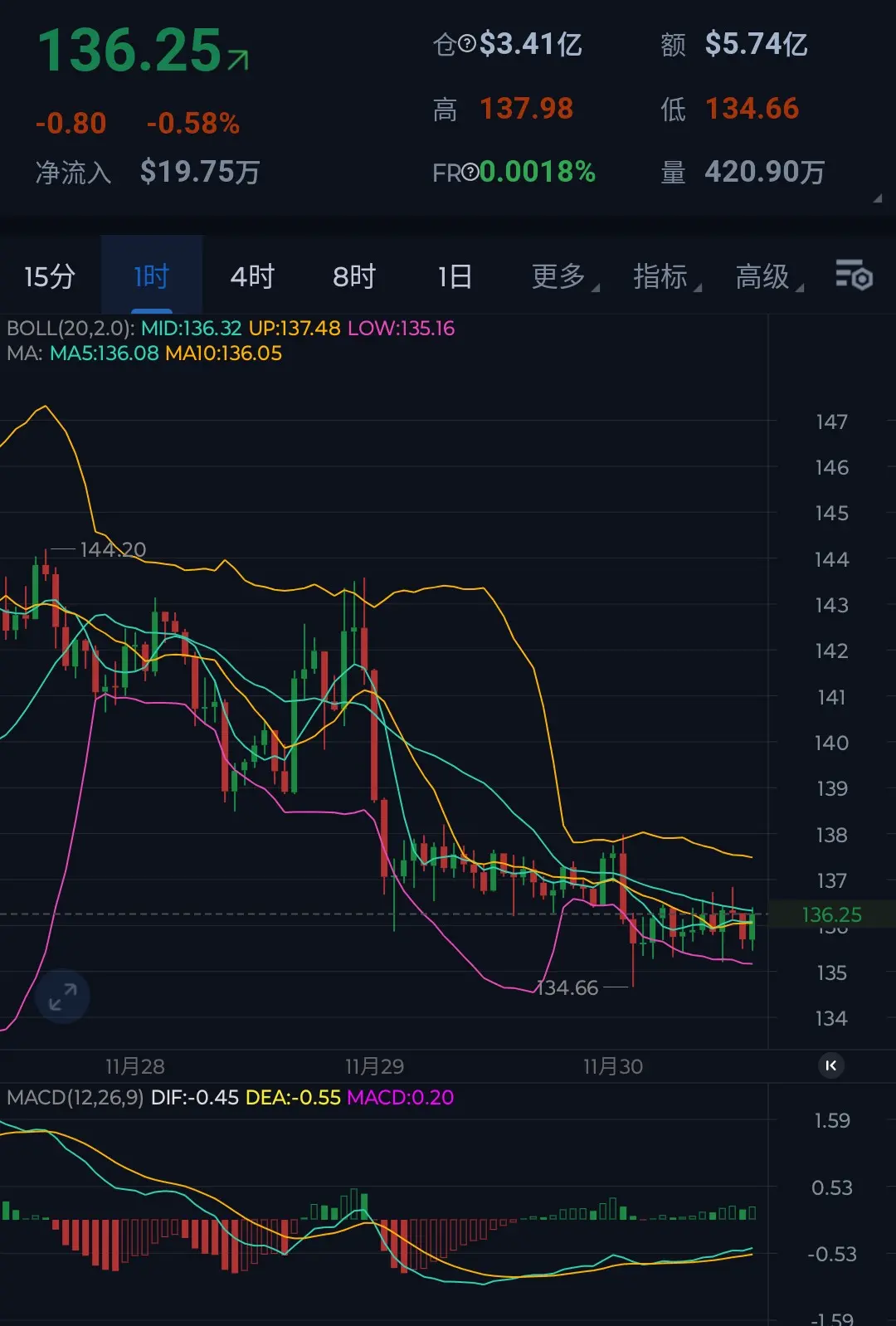The image size is (896, 1326).
Task: Tap the high price 137.98
Action: pyautogui.click(x=527, y=109)
